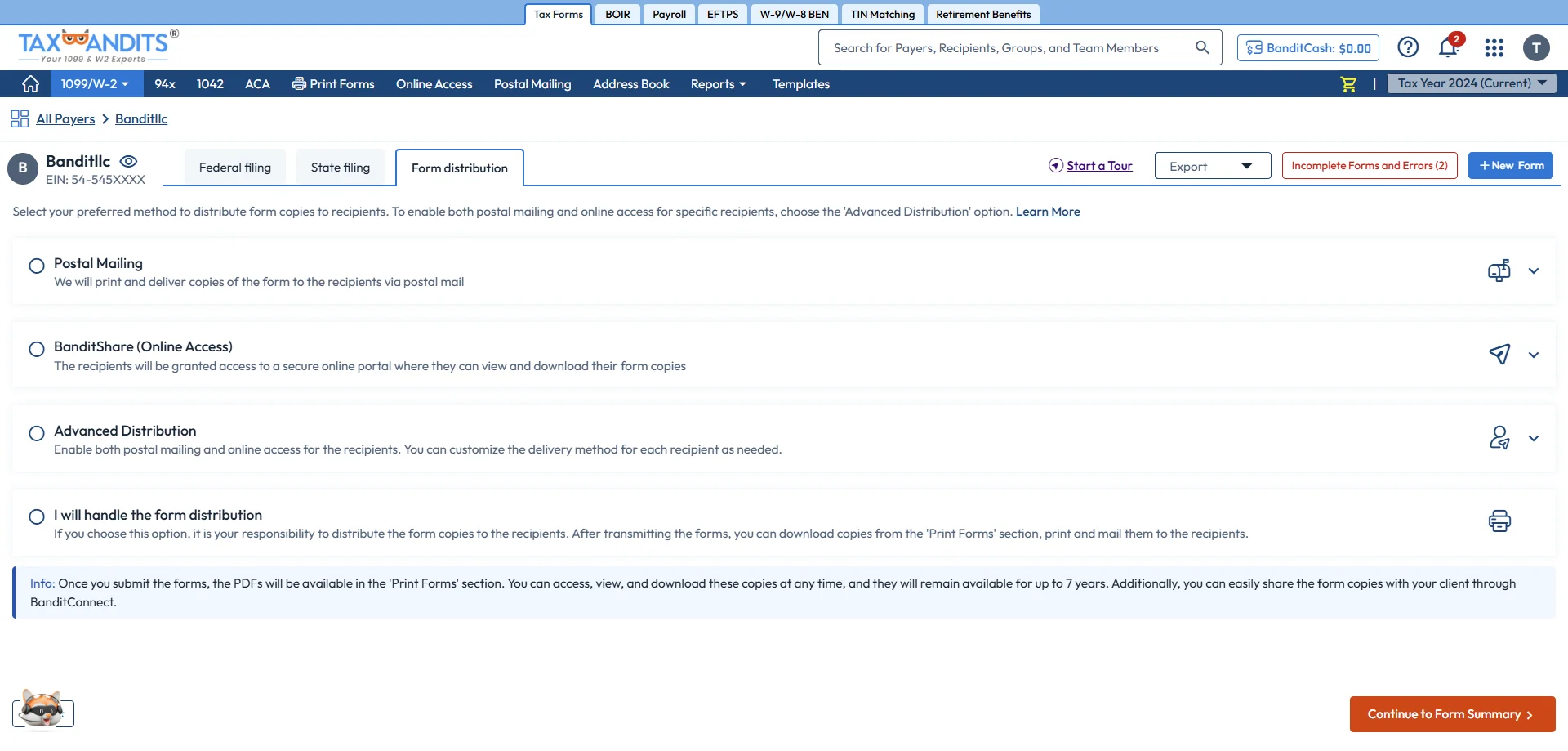Select the Advanced Distribution radio option
This screenshot has height=751, width=1568.
pyautogui.click(x=37, y=433)
